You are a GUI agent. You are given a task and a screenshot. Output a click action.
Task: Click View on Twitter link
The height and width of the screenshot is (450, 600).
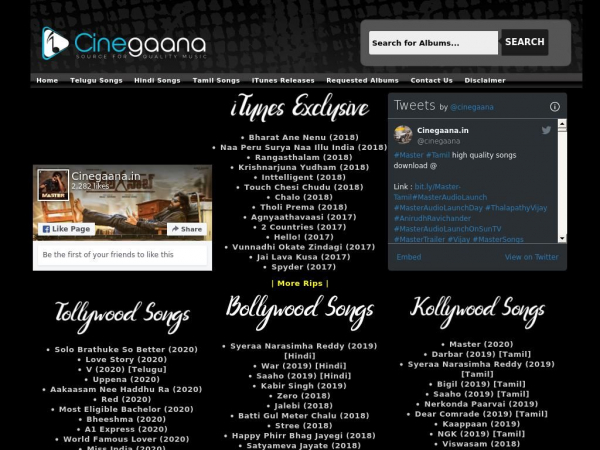tap(531, 257)
